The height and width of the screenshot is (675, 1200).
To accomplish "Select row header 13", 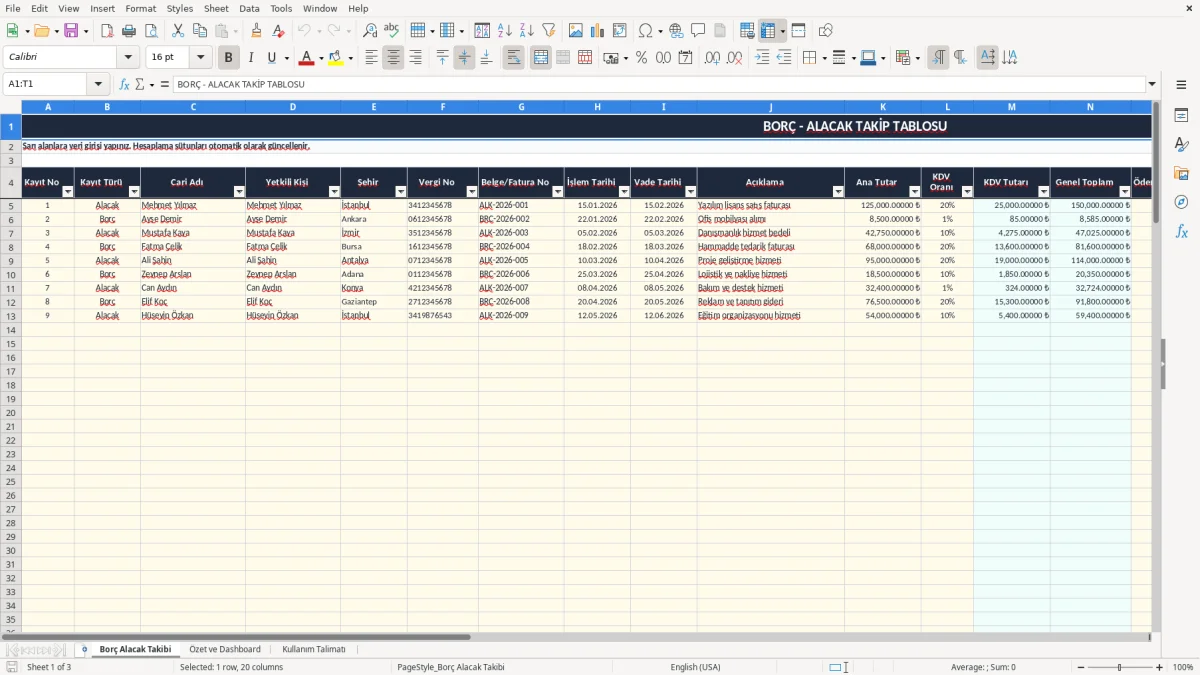I will tap(11, 315).
